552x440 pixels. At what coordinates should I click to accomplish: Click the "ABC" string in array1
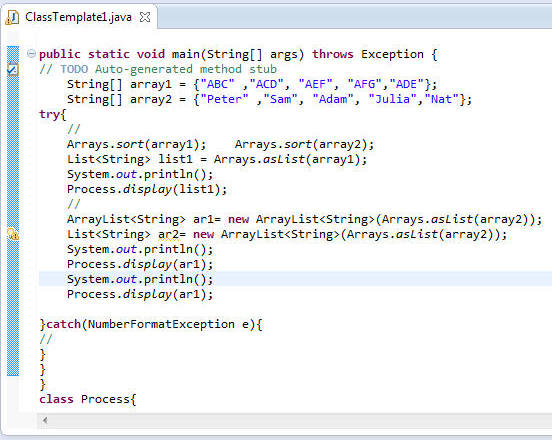217,84
